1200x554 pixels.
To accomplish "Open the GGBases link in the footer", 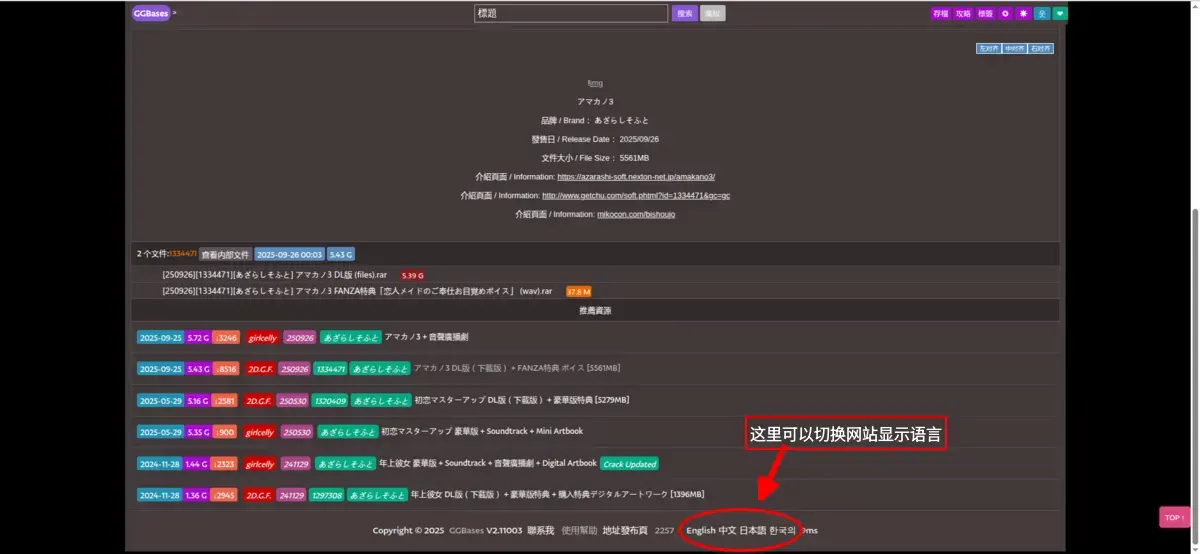I will click(x=465, y=530).
